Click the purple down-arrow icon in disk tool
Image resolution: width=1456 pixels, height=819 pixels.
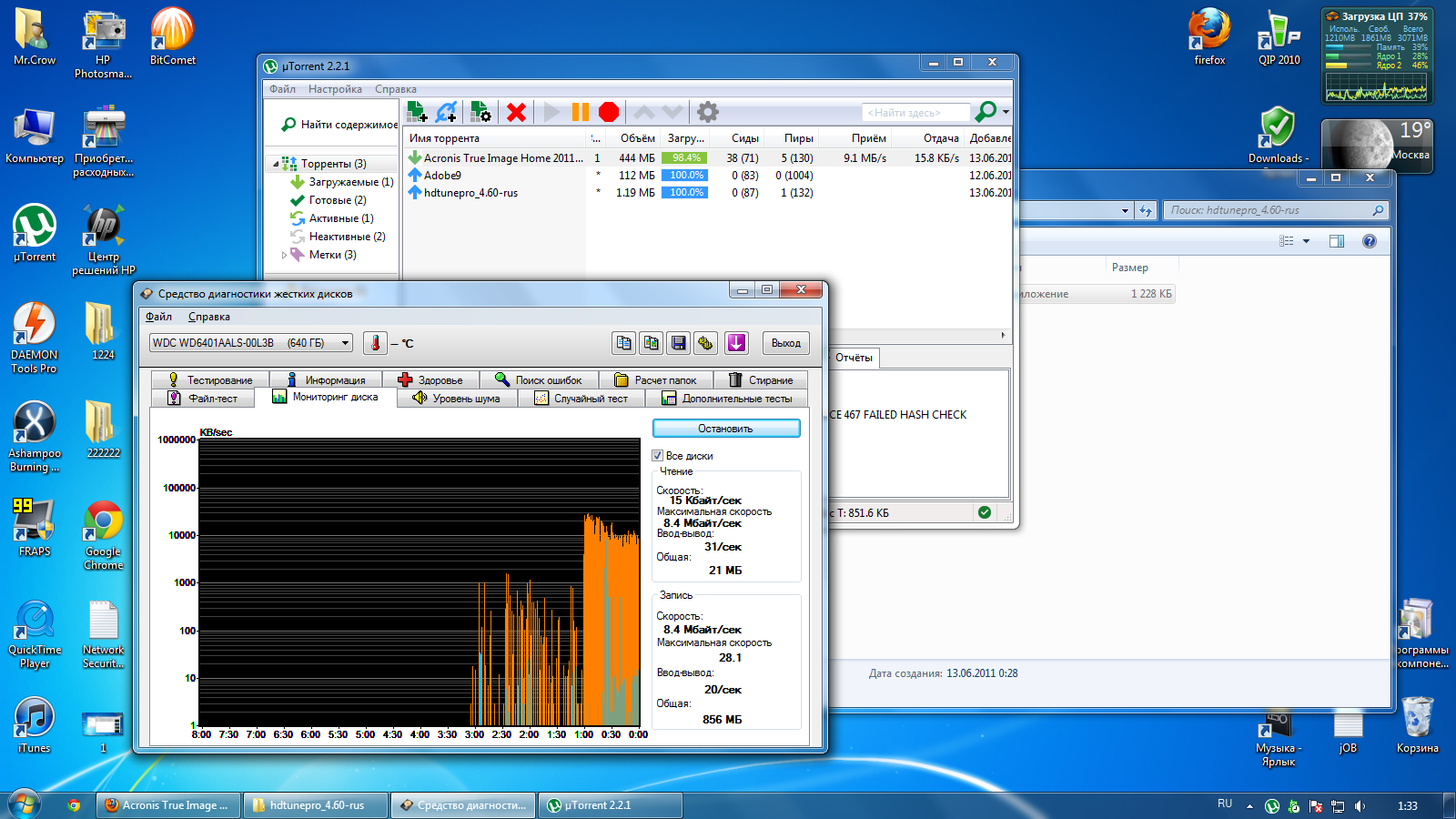click(735, 343)
